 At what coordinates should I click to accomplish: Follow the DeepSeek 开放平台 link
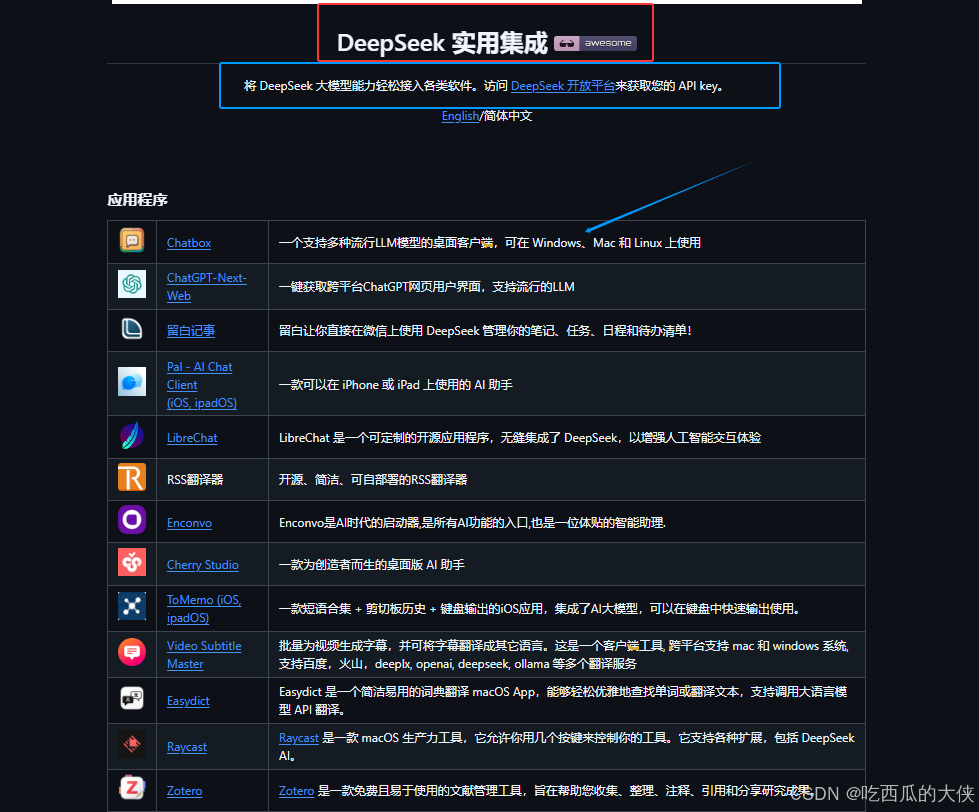tap(563, 86)
